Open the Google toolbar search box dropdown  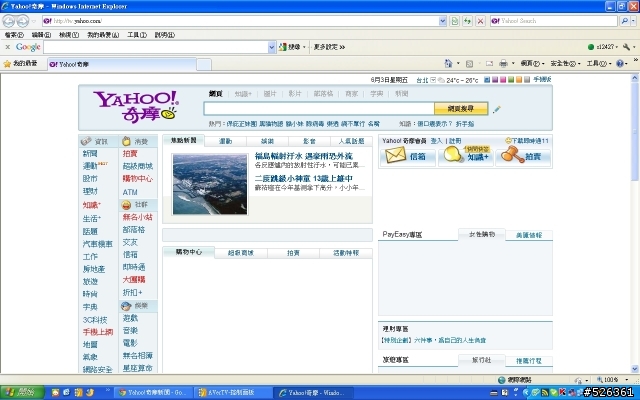pos(272,47)
